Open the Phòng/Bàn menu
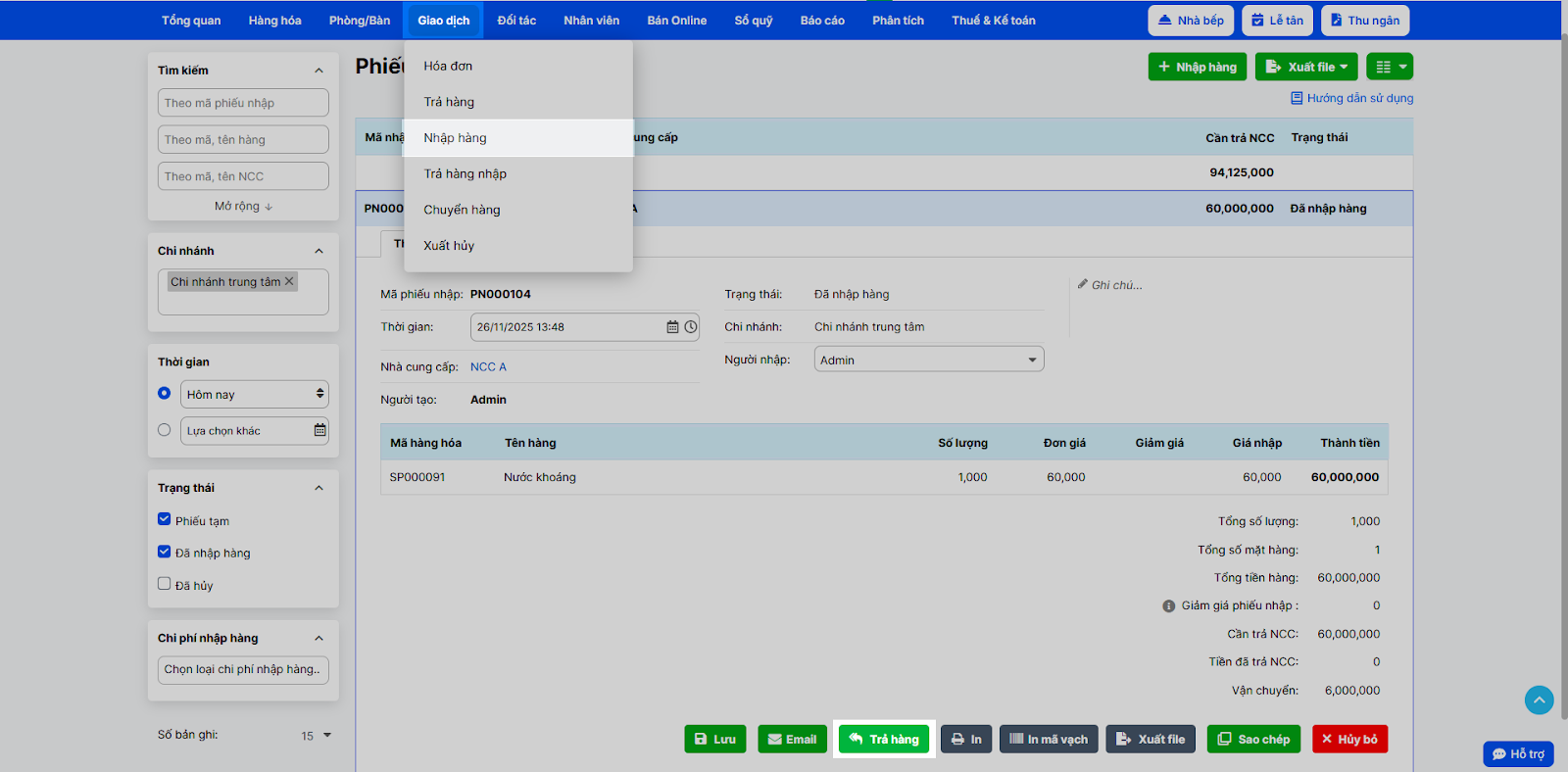Image resolution: width=1568 pixels, height=772 pixels. (360, 21)
